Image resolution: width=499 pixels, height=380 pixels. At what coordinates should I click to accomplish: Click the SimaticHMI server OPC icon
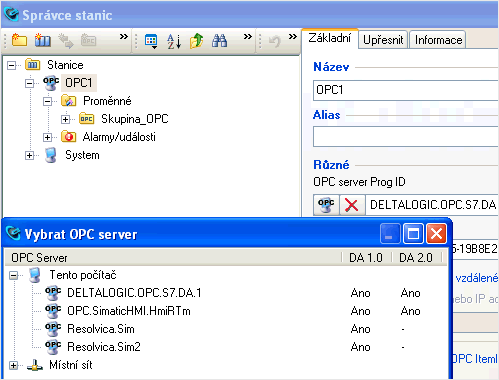pos(53,311)
